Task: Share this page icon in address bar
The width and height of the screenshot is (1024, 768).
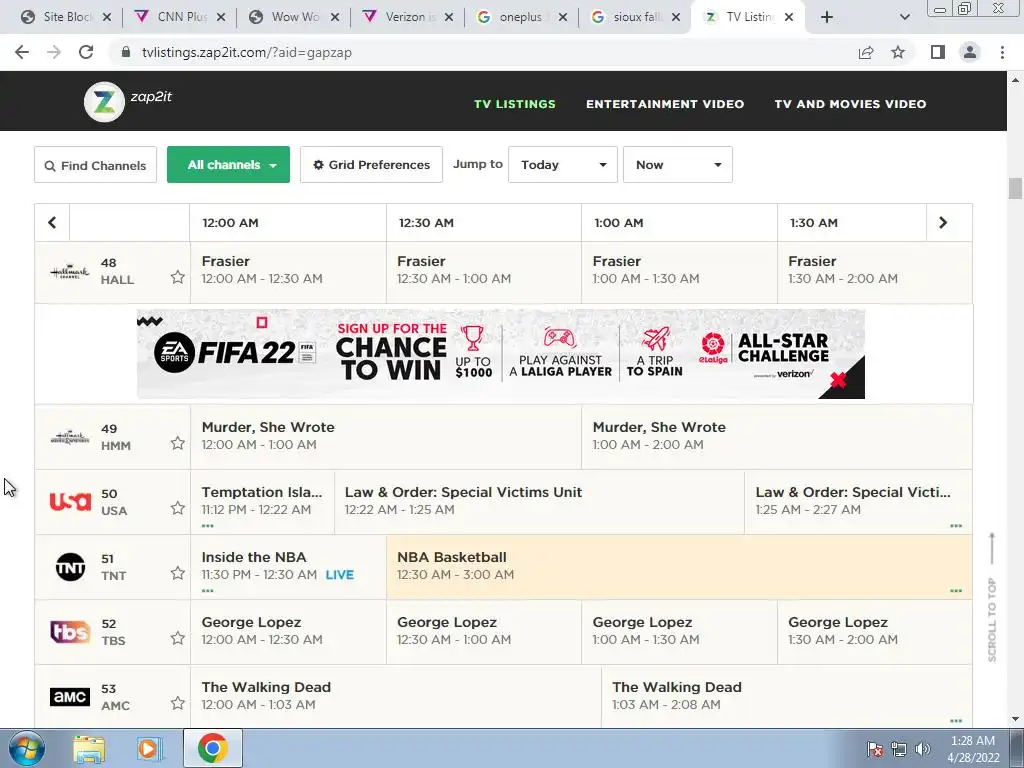Action: [866, 52]
